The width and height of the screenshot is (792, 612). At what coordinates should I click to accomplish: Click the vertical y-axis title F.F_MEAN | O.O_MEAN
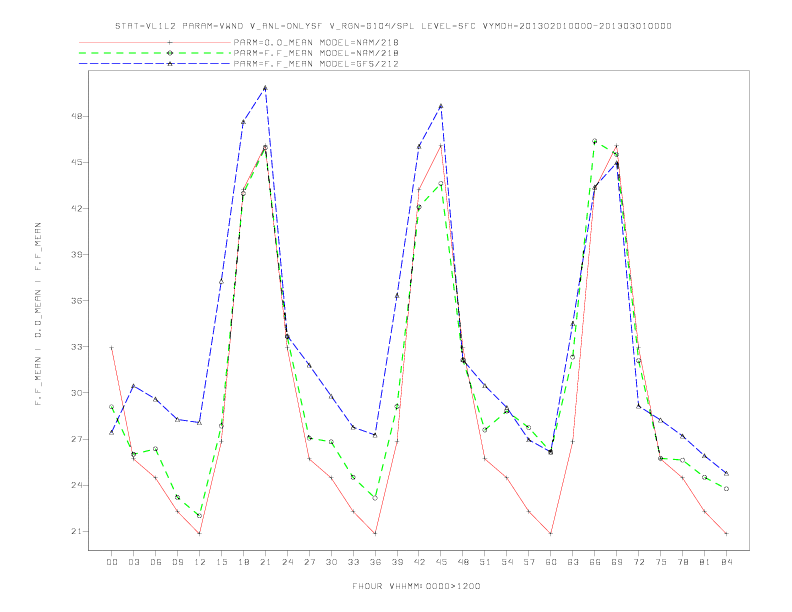pos(38,314)
